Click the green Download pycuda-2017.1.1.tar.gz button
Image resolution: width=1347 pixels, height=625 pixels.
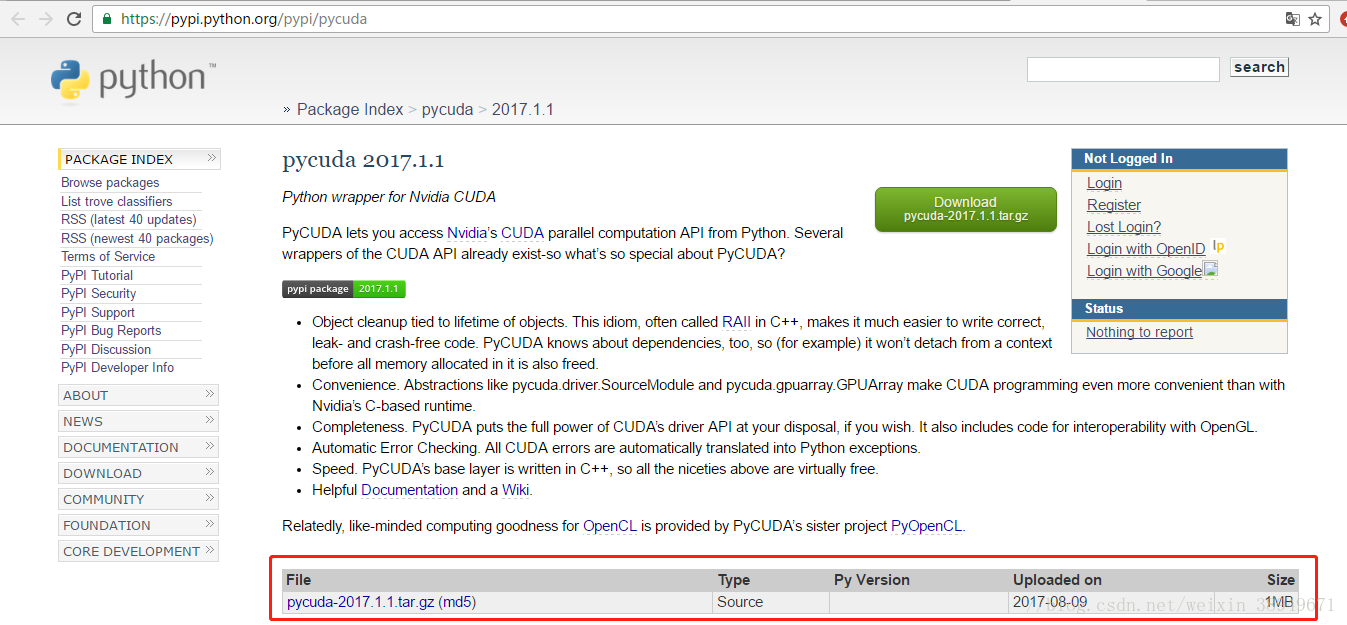point(965,209)
